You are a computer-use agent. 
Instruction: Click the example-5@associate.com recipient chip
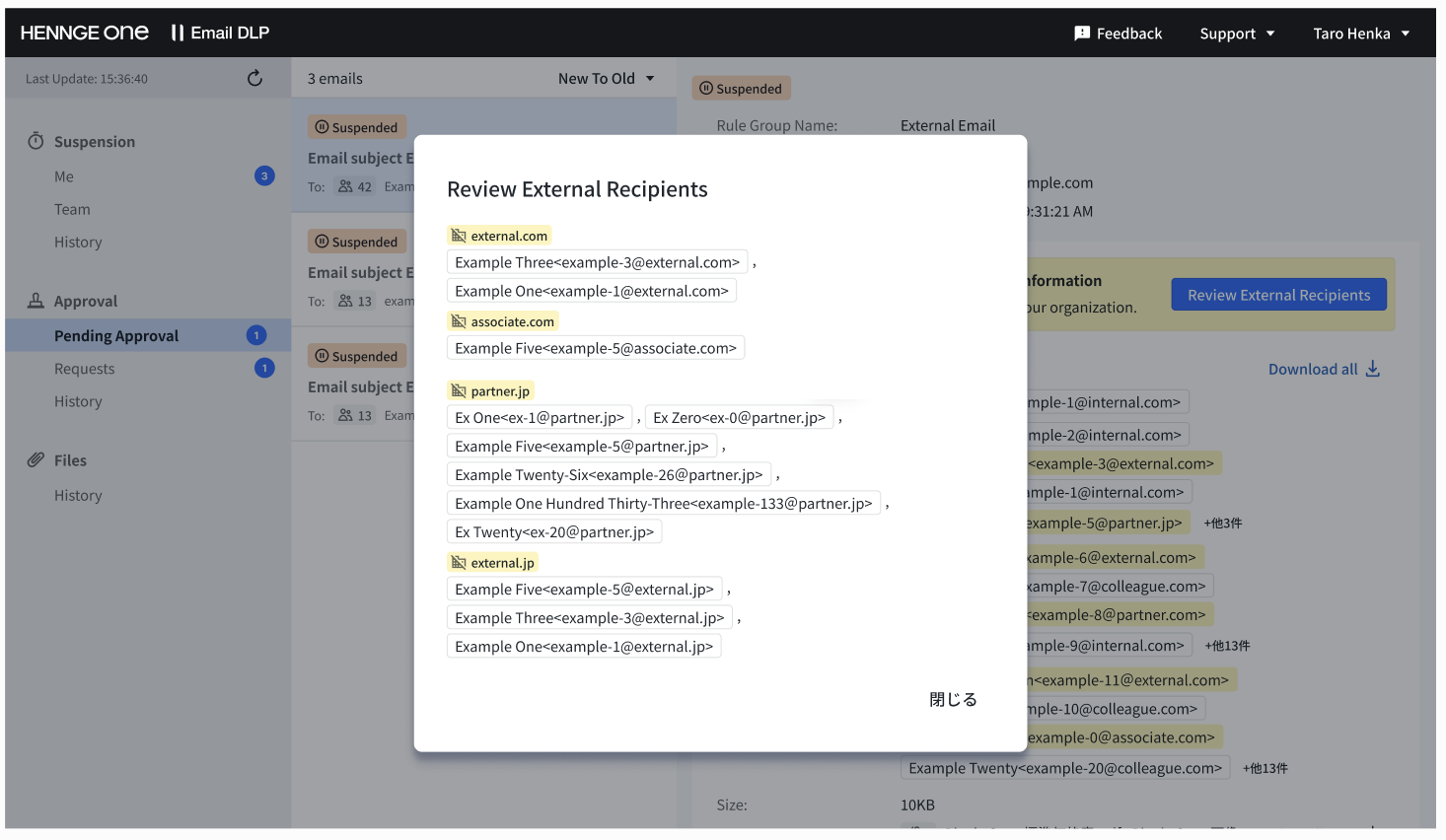coord(596,348)
